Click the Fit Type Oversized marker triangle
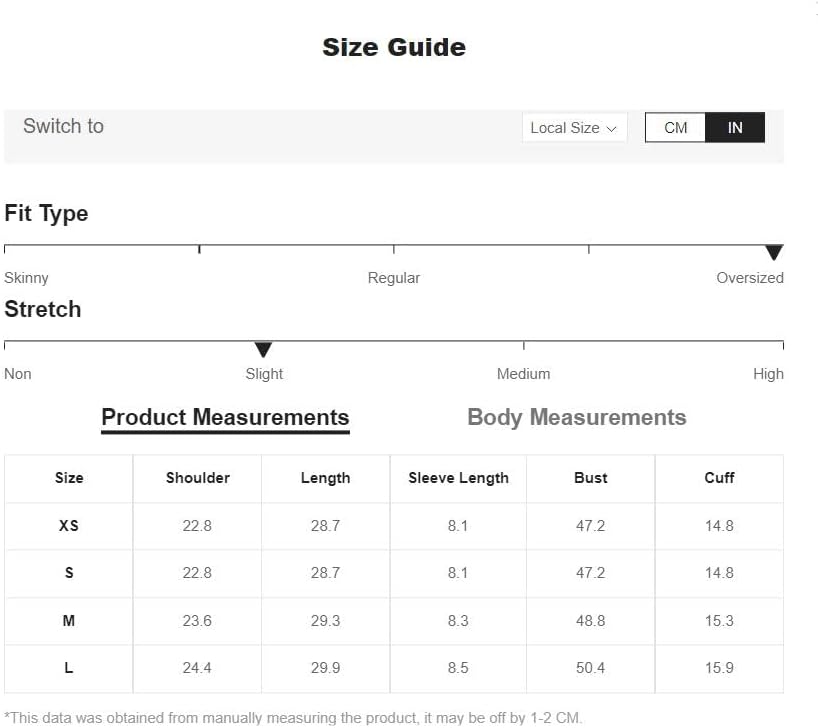The height and width of the screenshot is (728, 818). click(774, 252)
